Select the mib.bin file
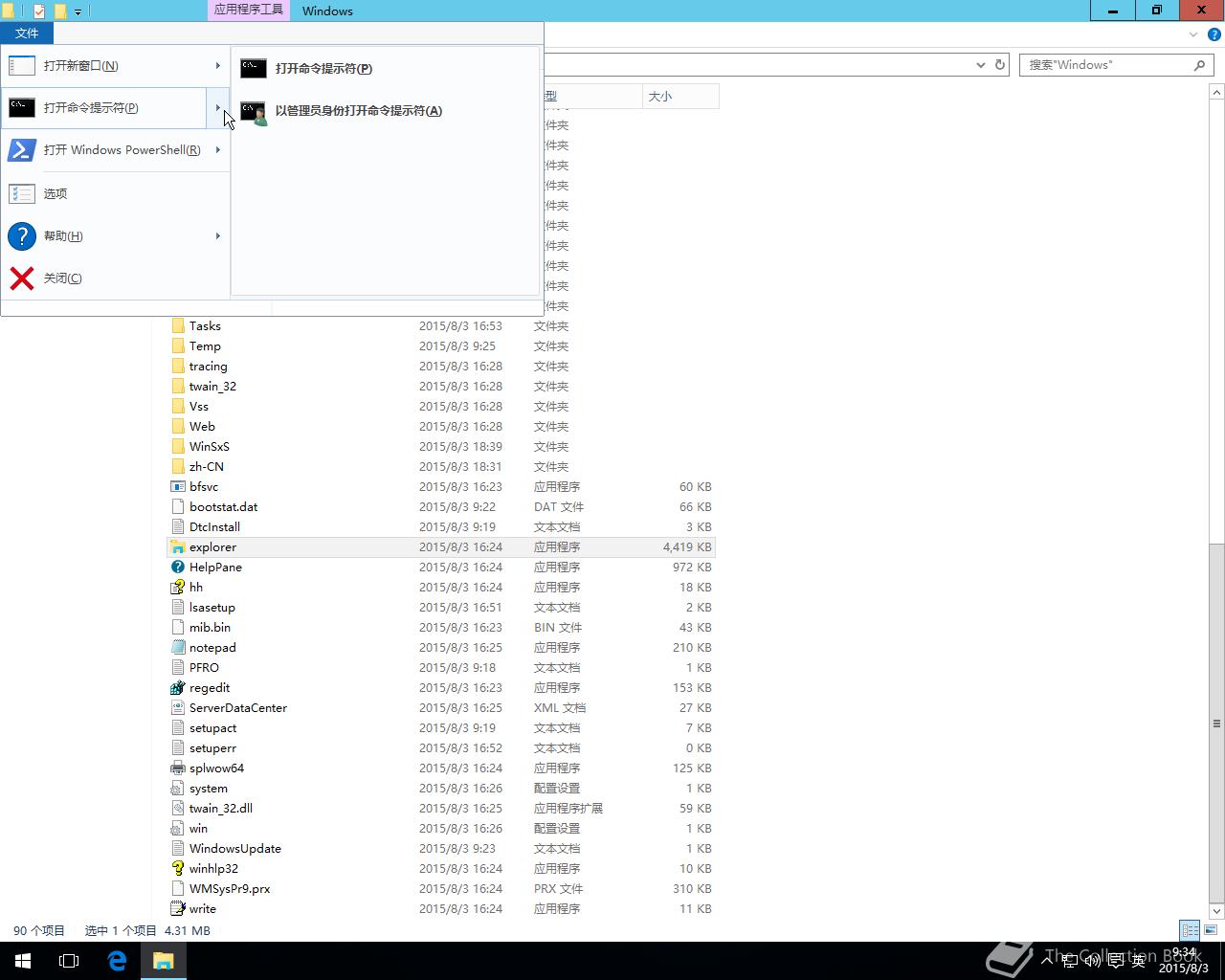Viewport: 1225px width, 980px height. tap(211, 628)
